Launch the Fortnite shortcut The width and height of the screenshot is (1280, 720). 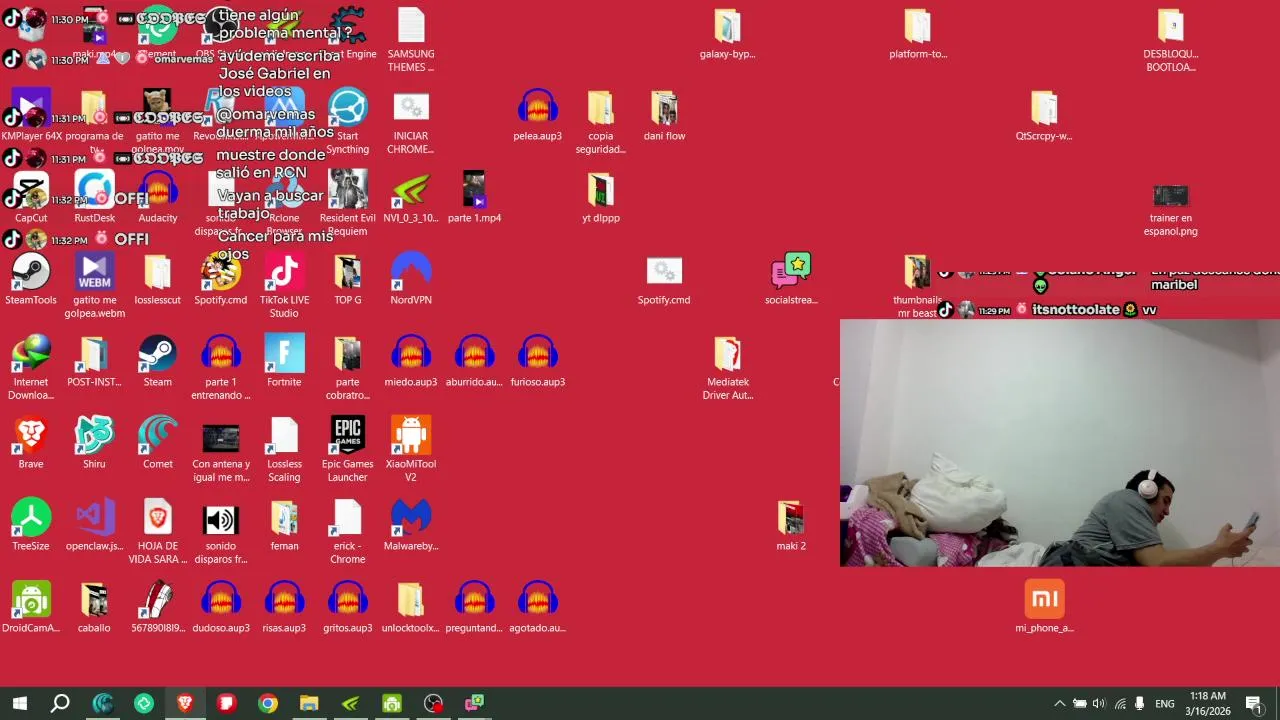284,362
